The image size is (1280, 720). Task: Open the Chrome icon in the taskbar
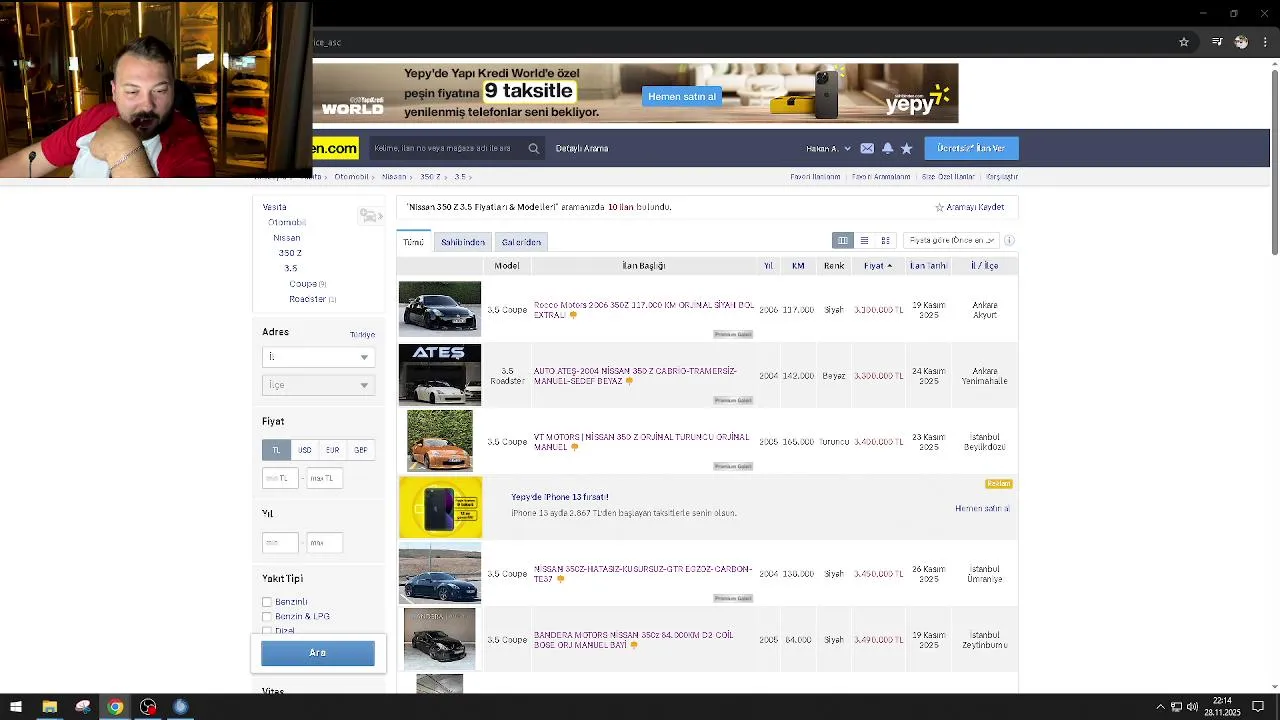(115, 707)
